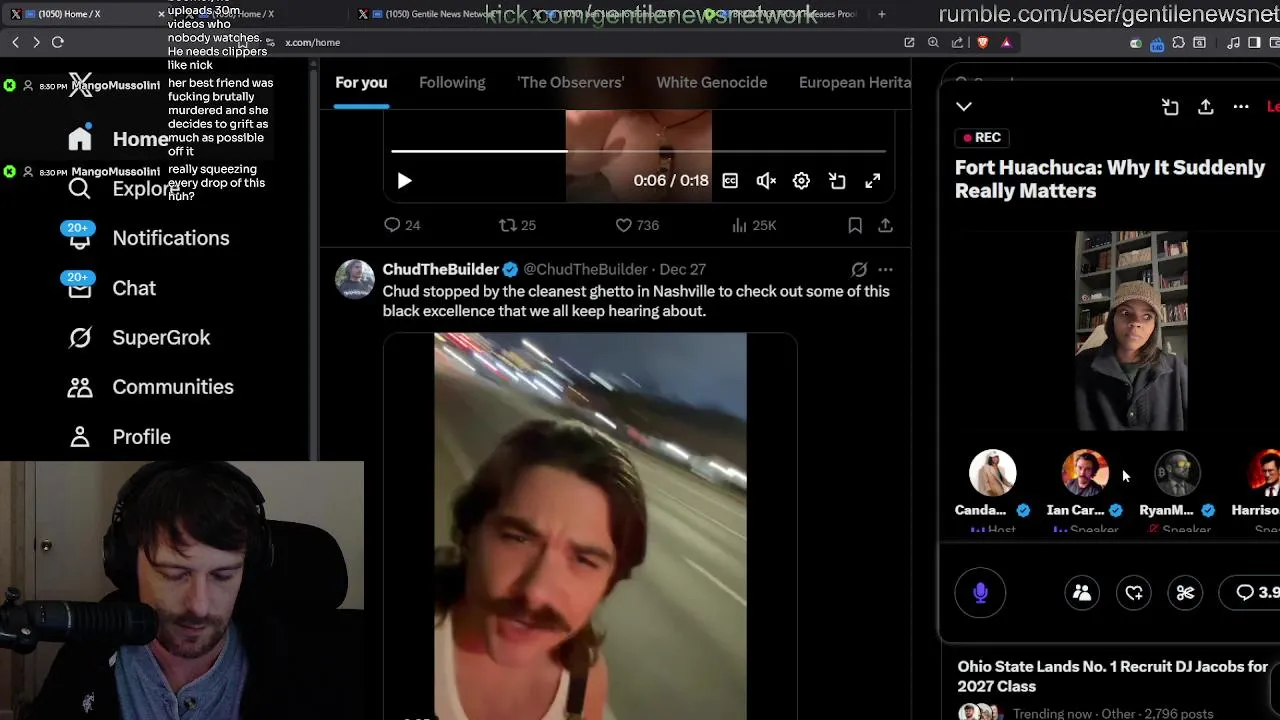Reply to post with 24 comments
This screenshot has width=1280, height=720.
click(402, 226)
